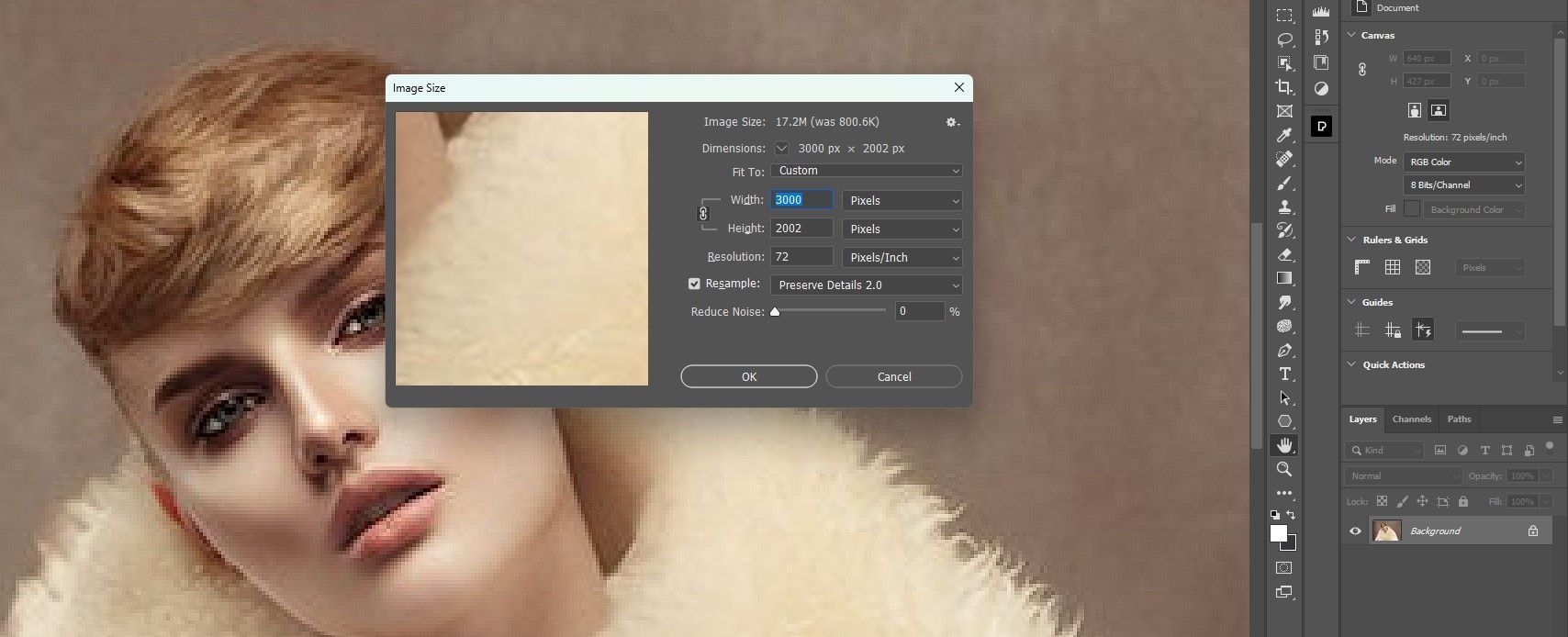1568x637 pixels.
Task: Open the 8 Bits/Channel dropdown
Action: 1464,184
